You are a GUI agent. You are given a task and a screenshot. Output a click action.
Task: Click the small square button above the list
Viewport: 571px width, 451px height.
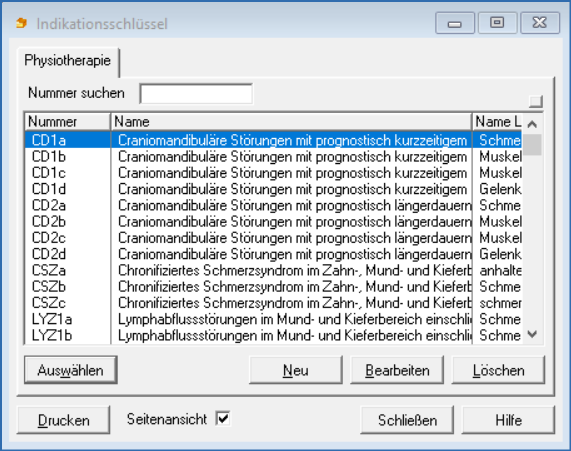(536, 101)
